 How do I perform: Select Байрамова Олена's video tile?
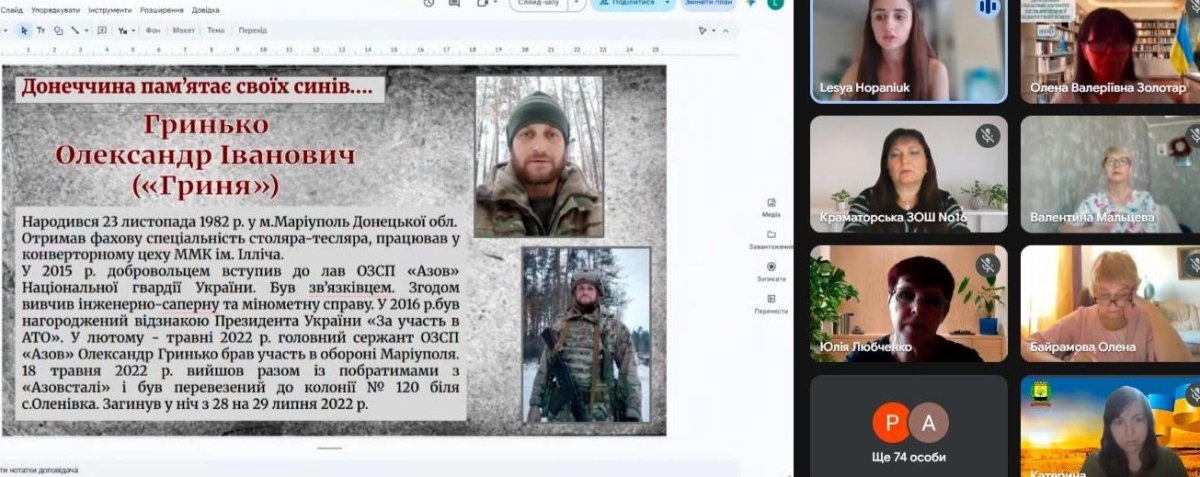pyautogui.click(x=1110, y=304)
